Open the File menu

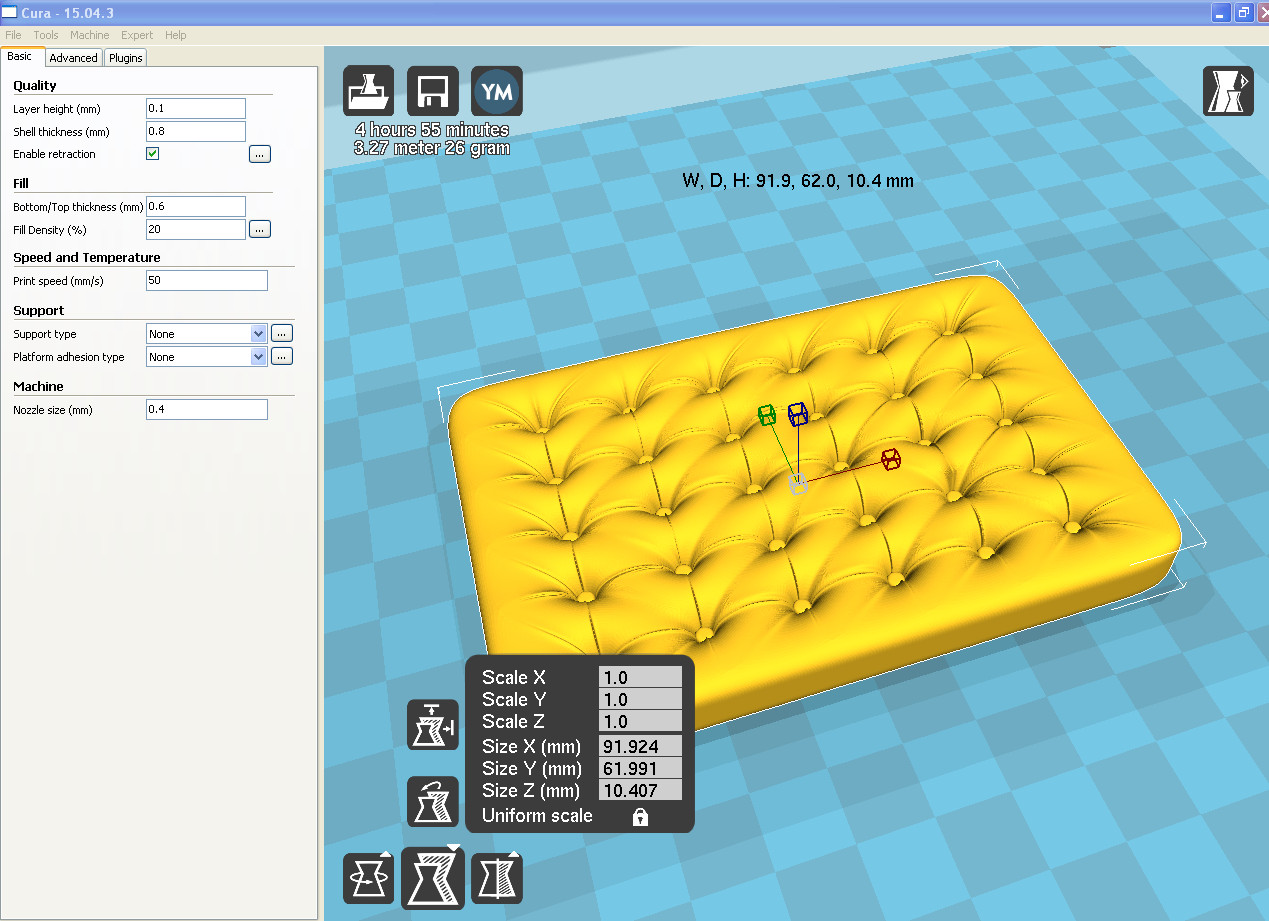[13, 35]
